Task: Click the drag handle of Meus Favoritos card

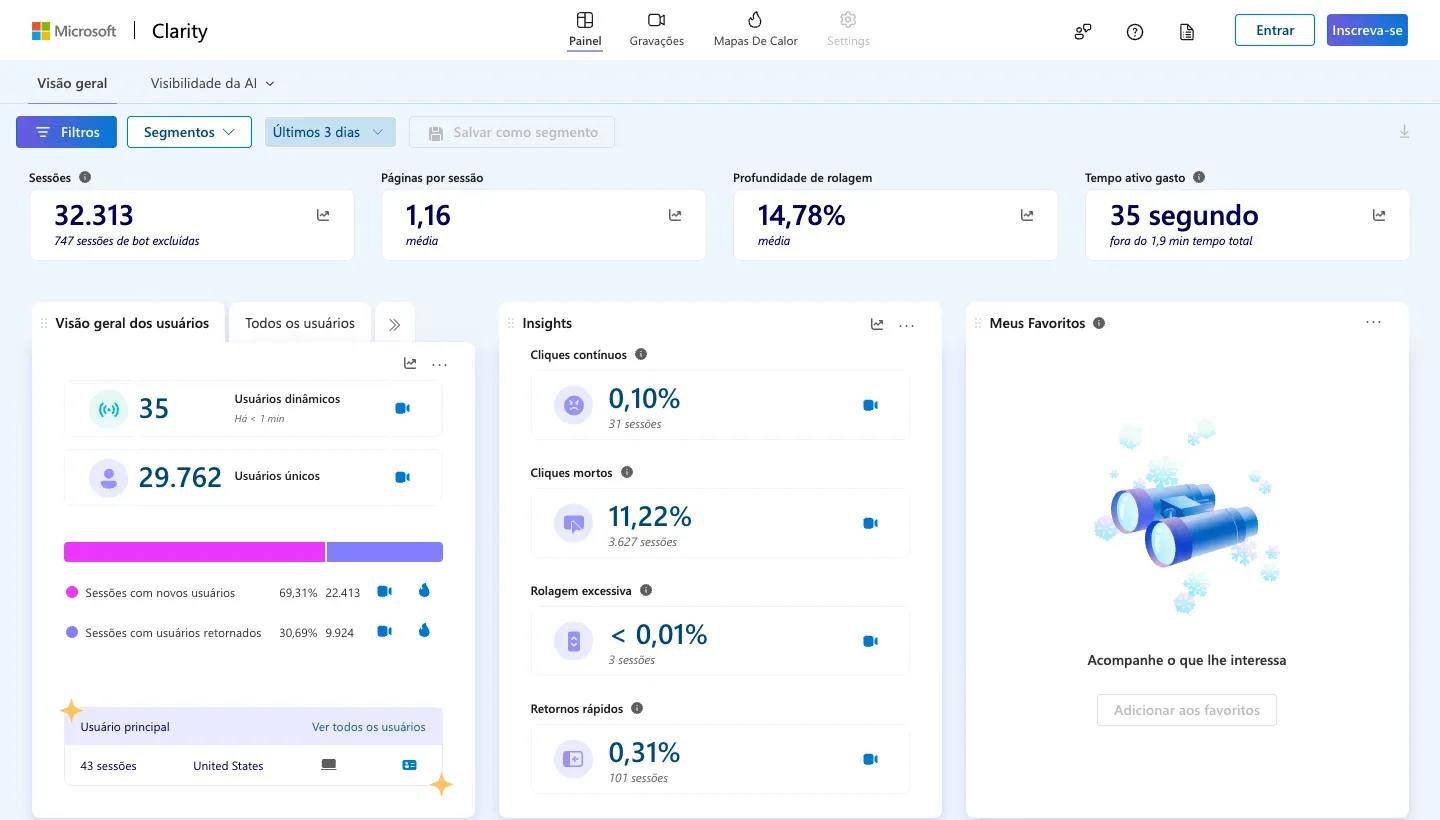Action: tap(978, 324)
